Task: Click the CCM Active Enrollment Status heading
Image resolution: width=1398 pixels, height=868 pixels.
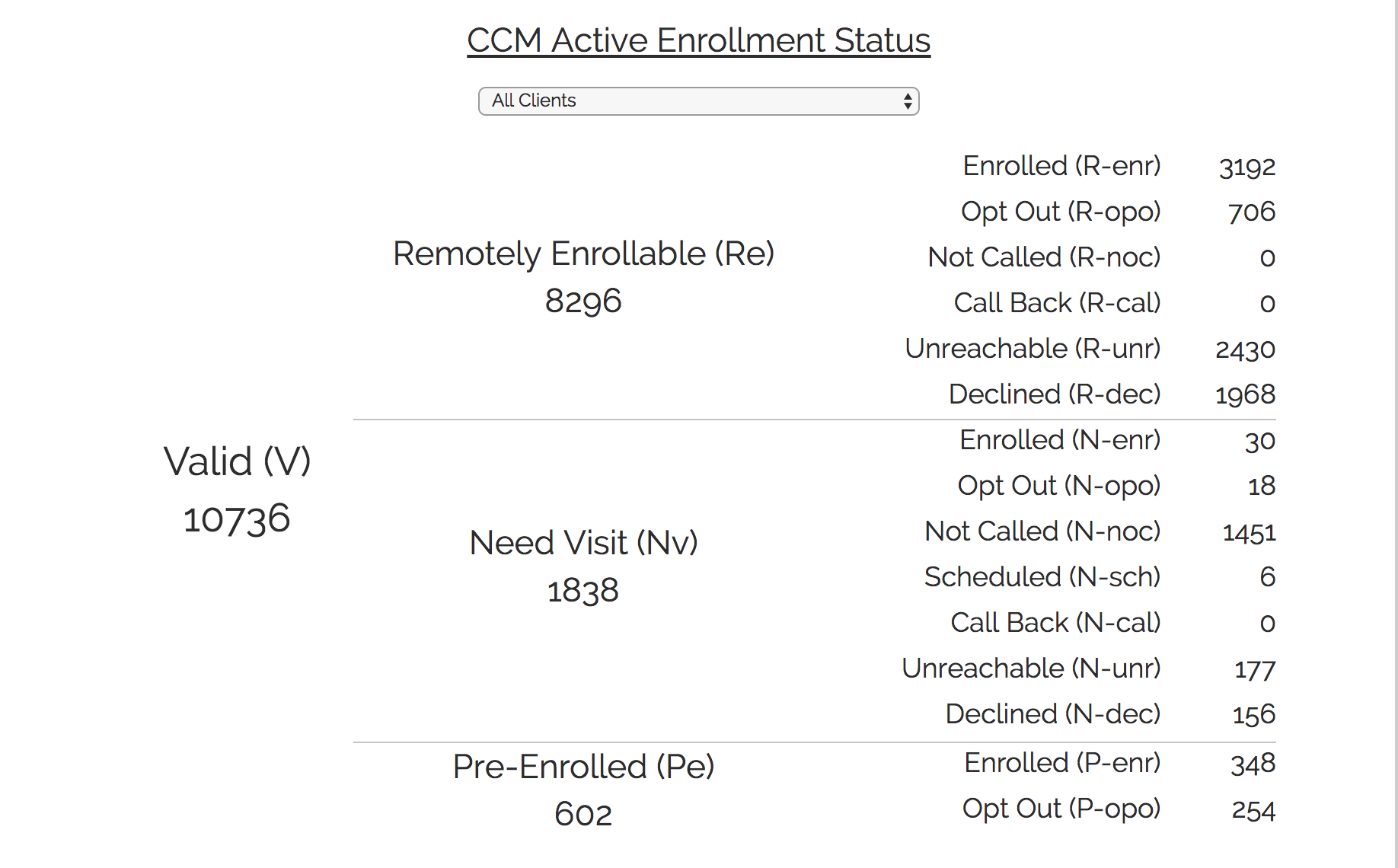Action: coord(698,40)
